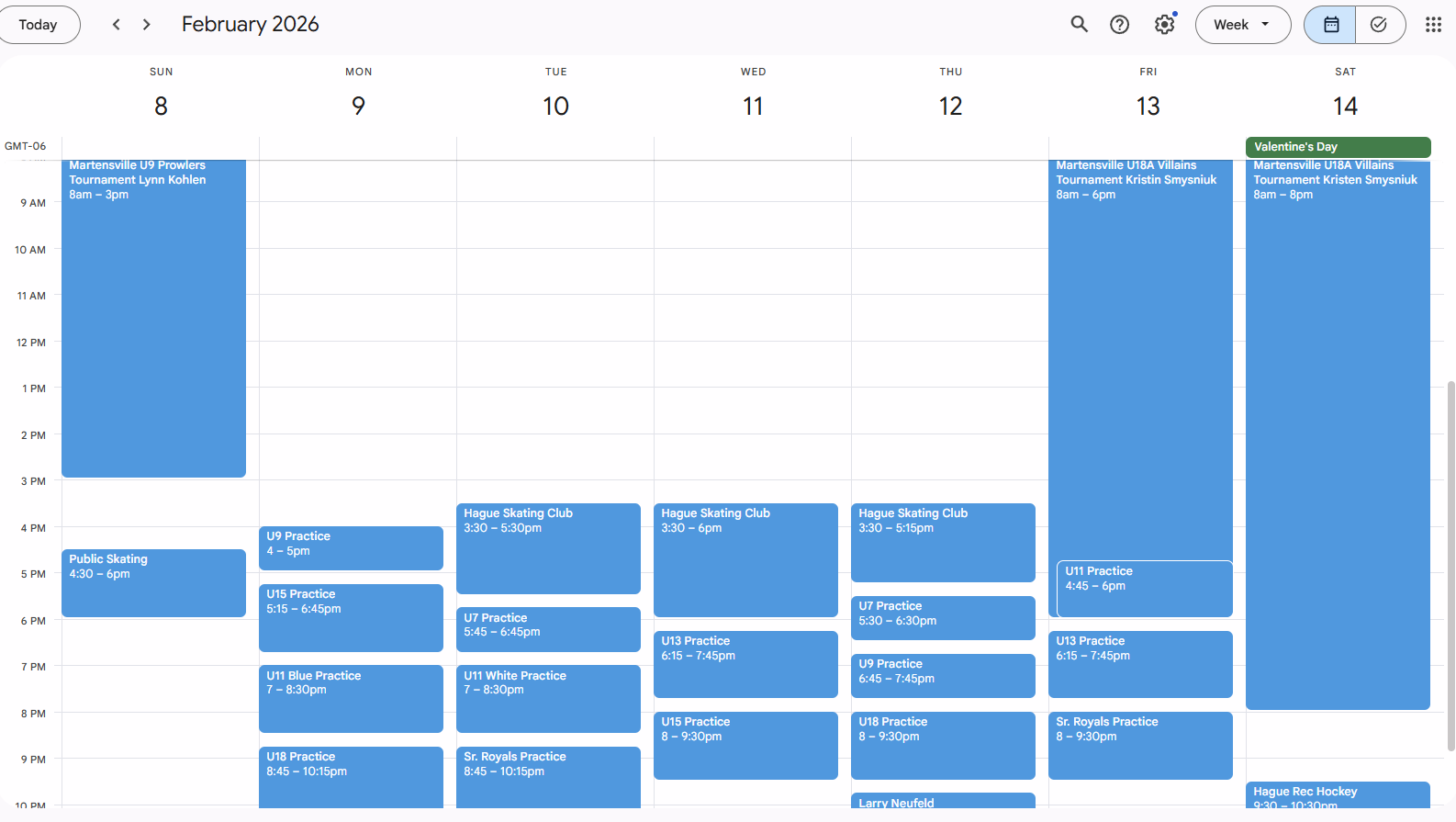
Task: Open the Google apps grid
Action: click(1432, 25)
